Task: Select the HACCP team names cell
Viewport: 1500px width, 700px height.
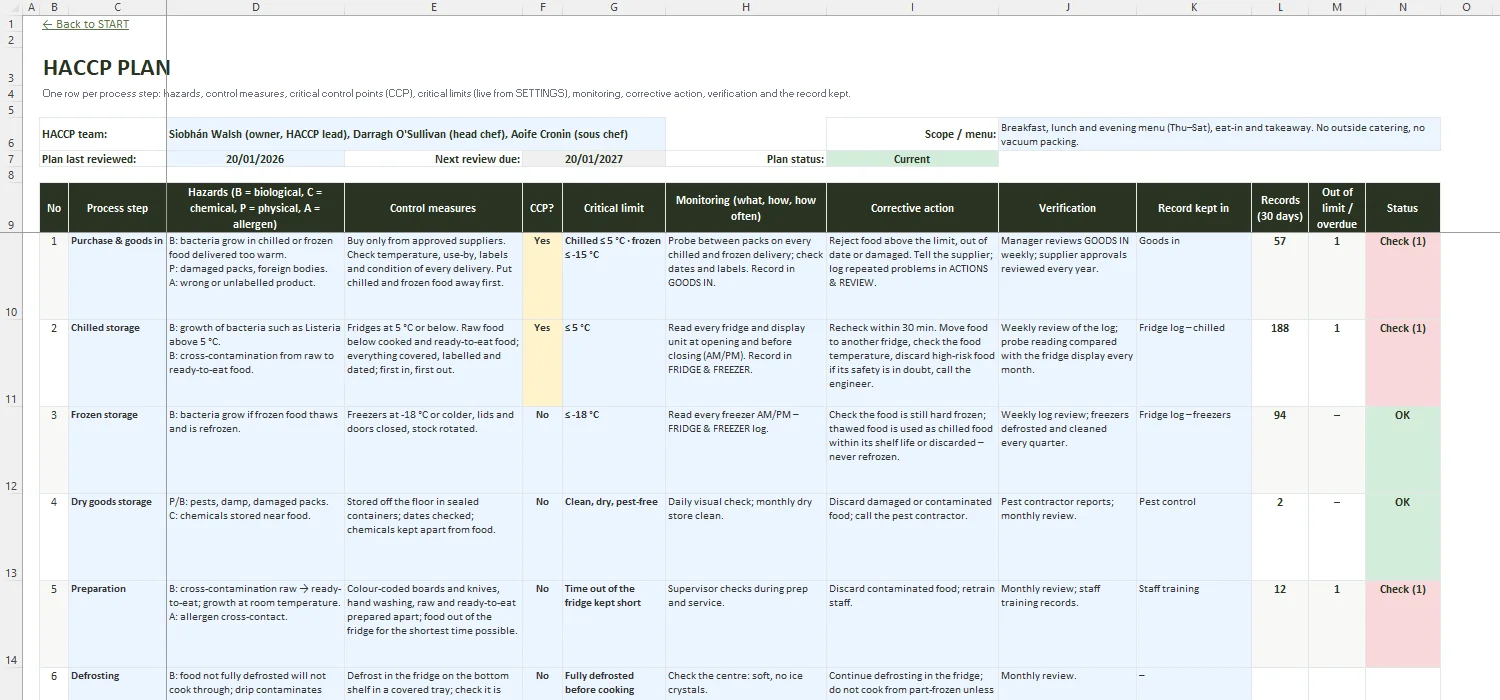Action: 416,134
